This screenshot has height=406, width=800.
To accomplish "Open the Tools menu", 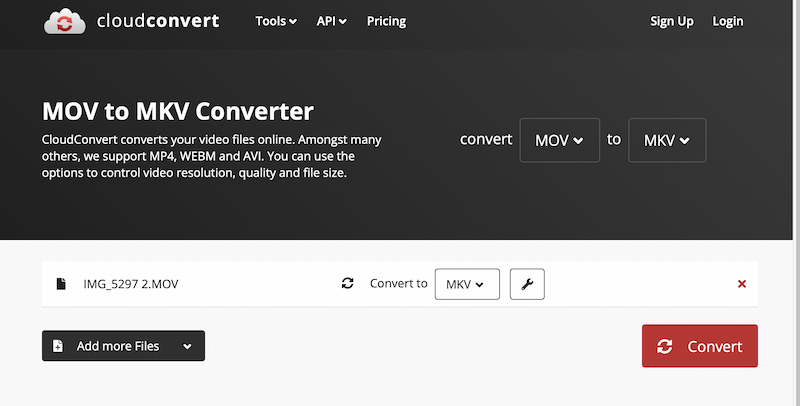I will pos(276,21).
